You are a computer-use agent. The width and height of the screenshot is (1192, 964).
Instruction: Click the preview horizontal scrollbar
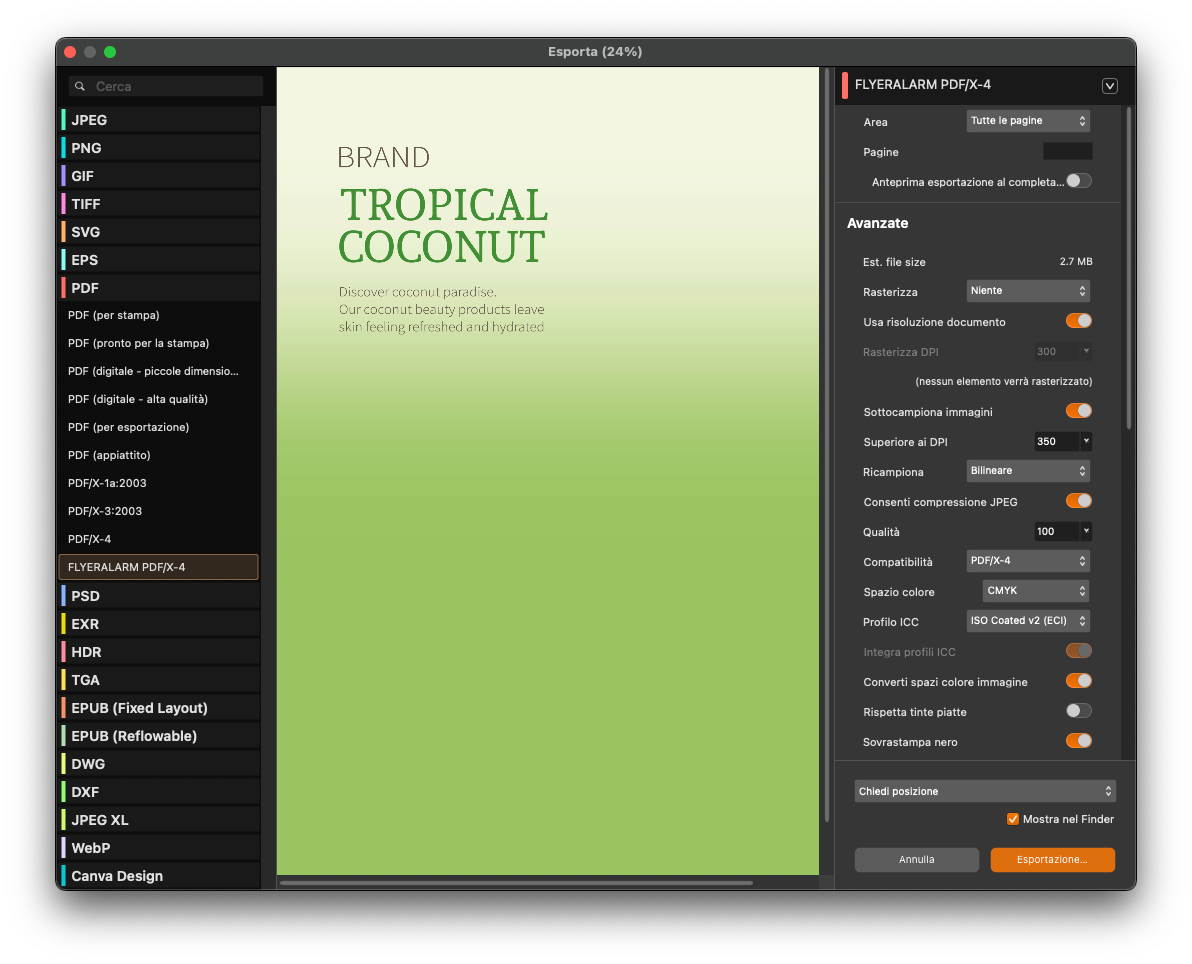[517, 883]
